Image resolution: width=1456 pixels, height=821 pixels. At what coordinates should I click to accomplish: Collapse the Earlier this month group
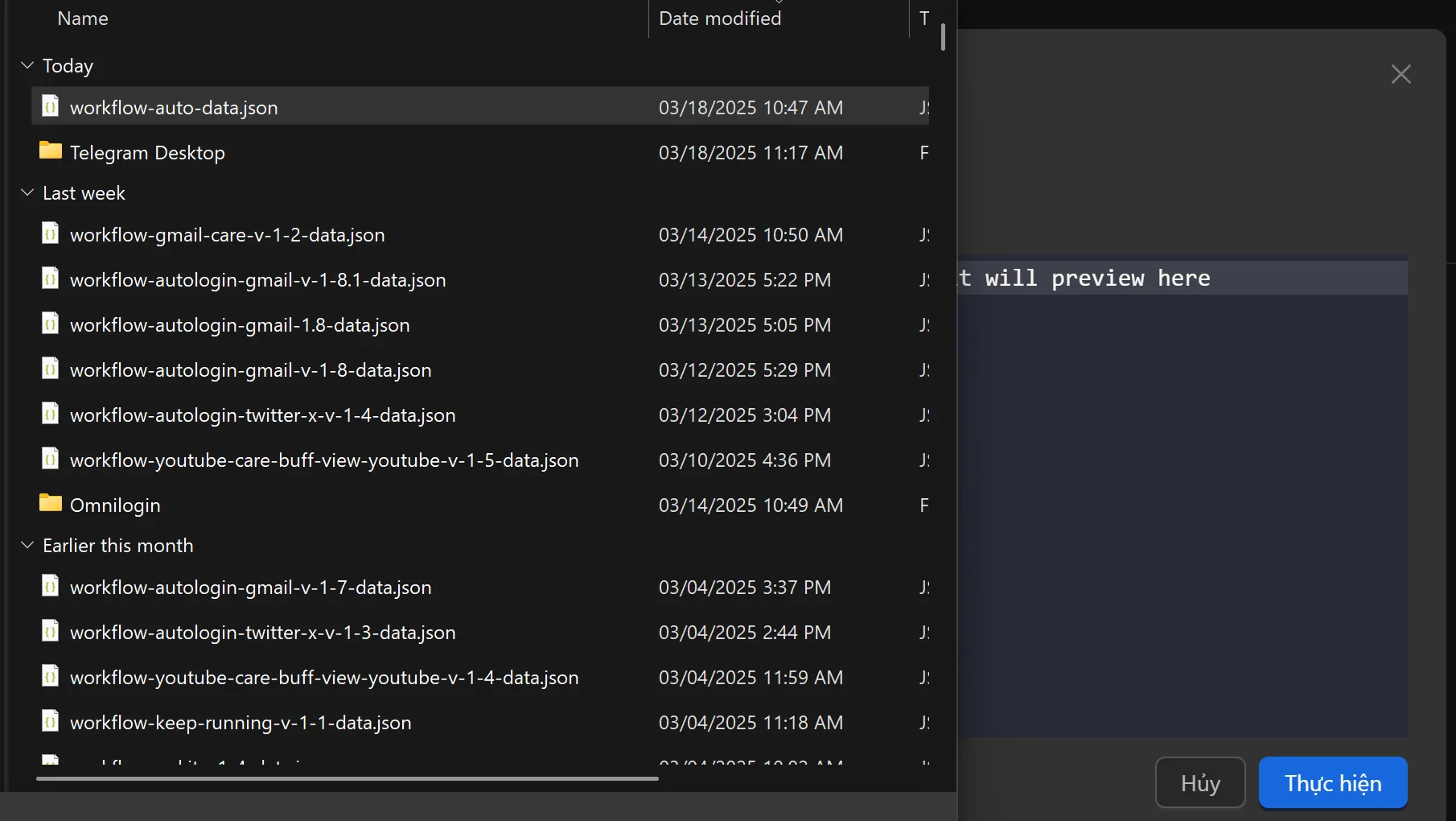click(x=27, y=544)
